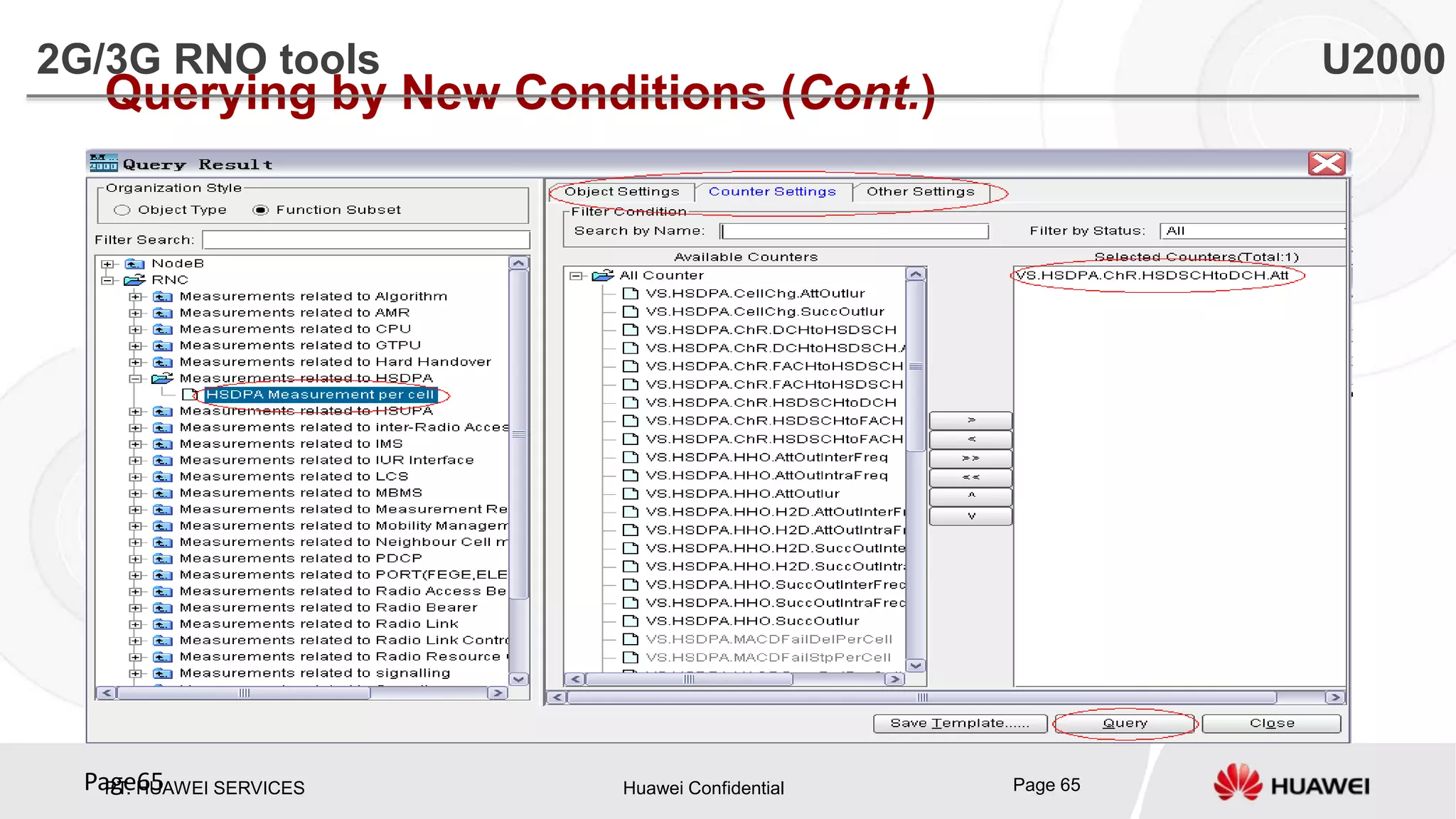Click folder icon for Measurements related to PDCP
This screenshot has height=819, width=1456.
coord(163,559)
